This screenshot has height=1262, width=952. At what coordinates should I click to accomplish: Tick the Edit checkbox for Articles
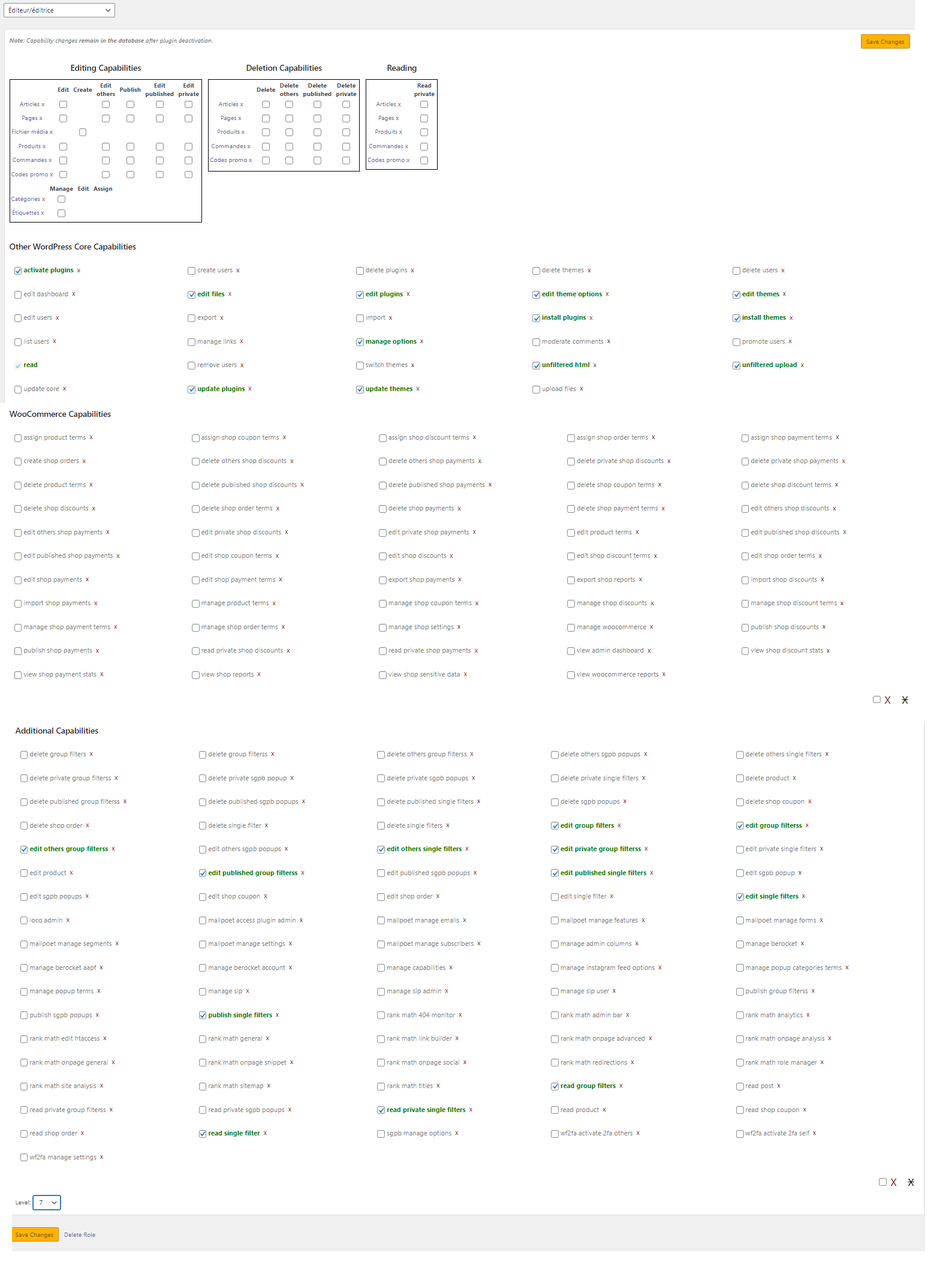coord(63,104)
